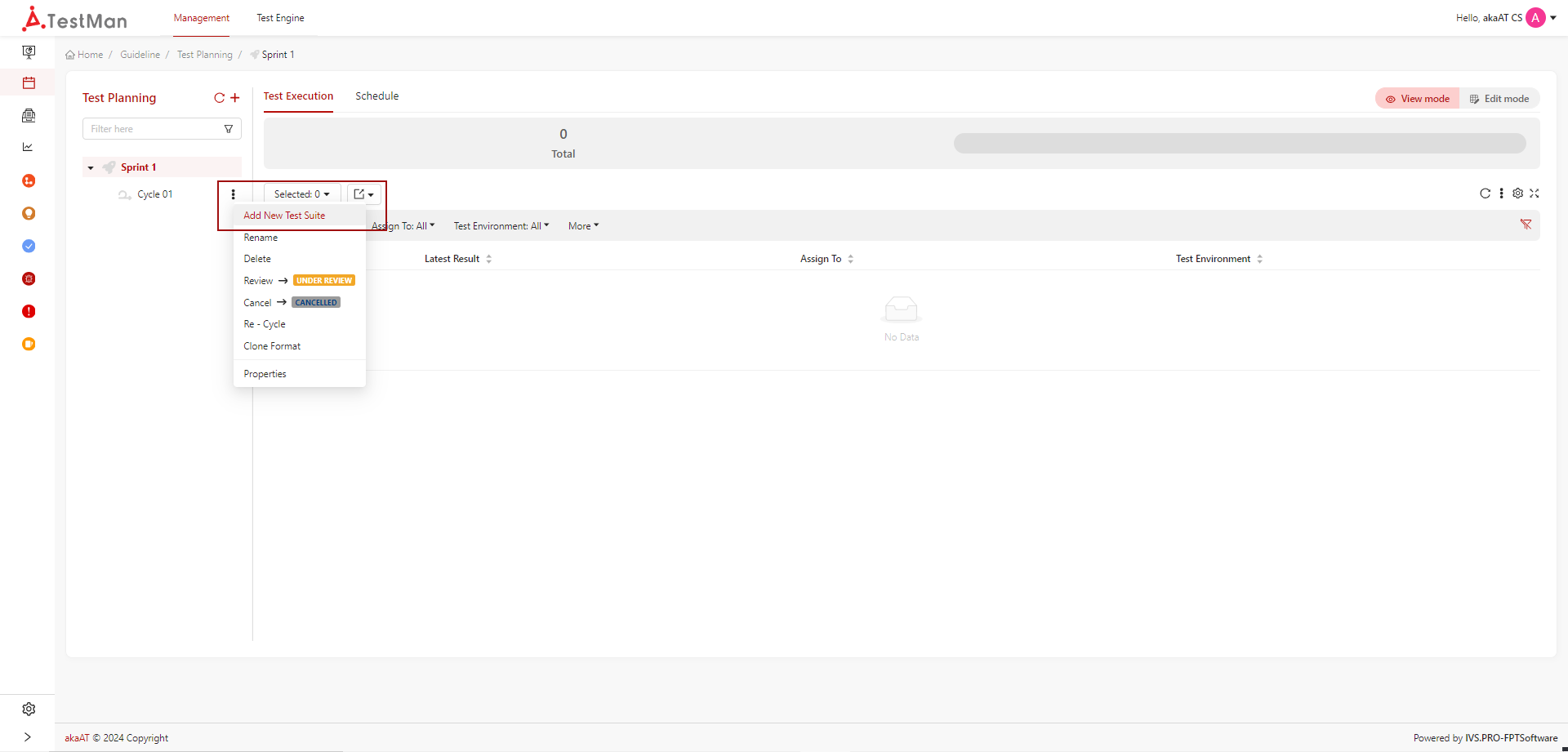Switch to Edit mode
Screen dimensions: 1568x752
(1499, 99)
